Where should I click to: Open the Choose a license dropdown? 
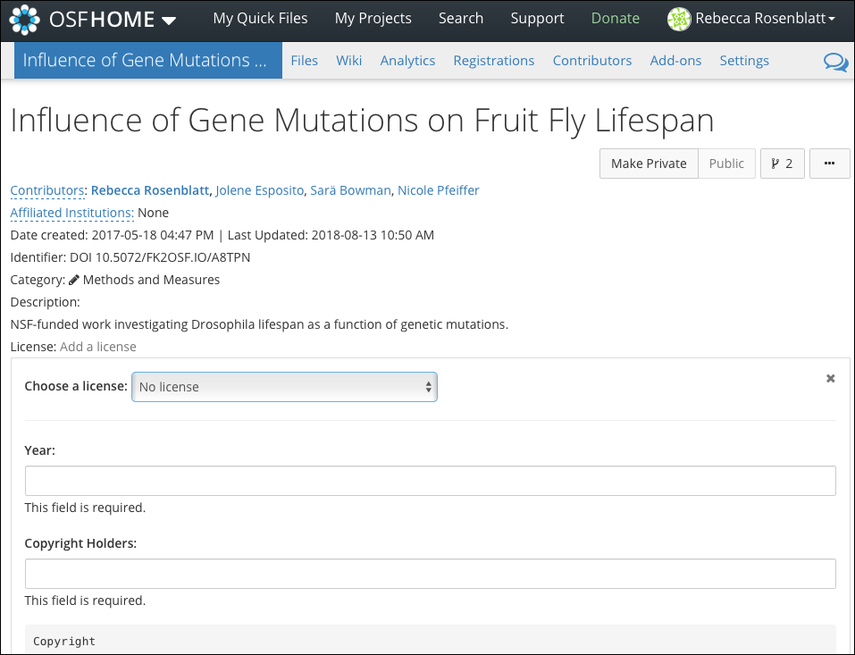coord(284,387)
